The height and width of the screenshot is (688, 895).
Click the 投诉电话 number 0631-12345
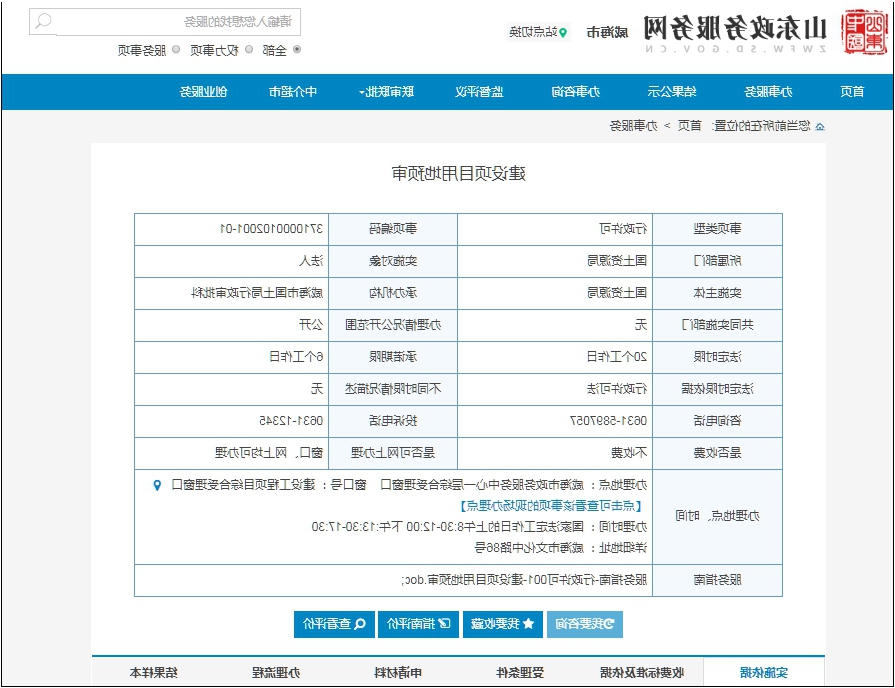[x=291, y=421]
